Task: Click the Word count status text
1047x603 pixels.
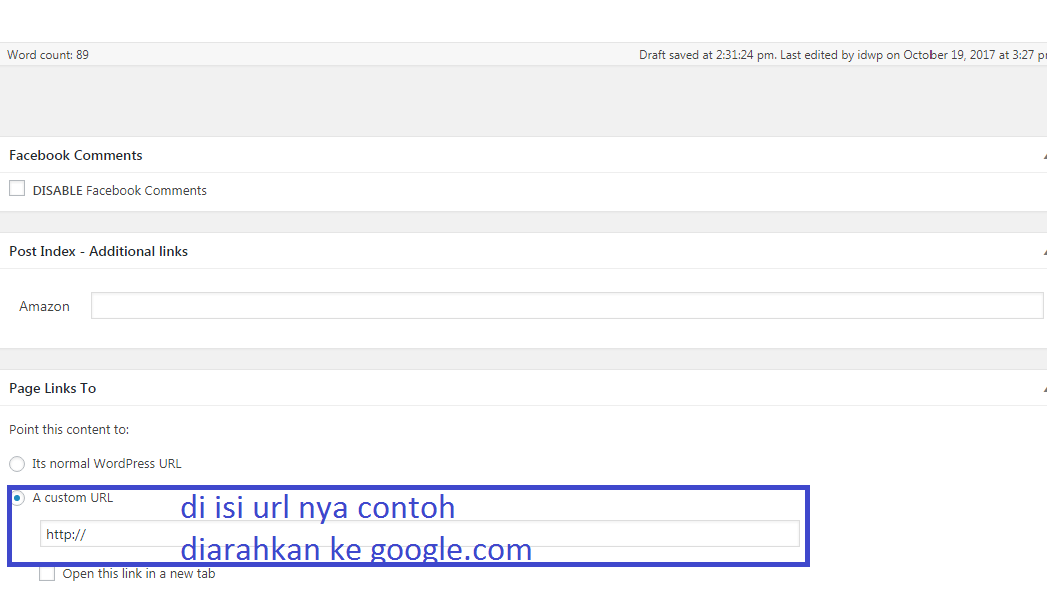Action: 48,55
